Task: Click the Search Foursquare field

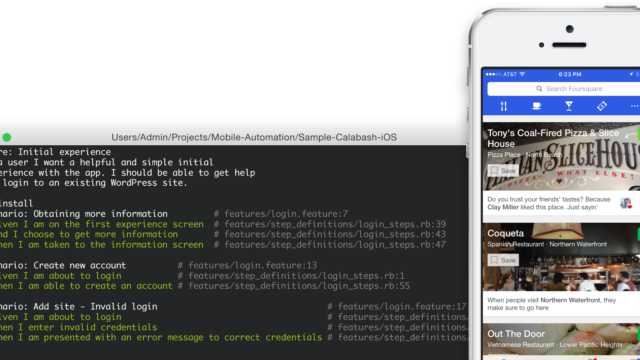Action: click(x=564, y=89)
